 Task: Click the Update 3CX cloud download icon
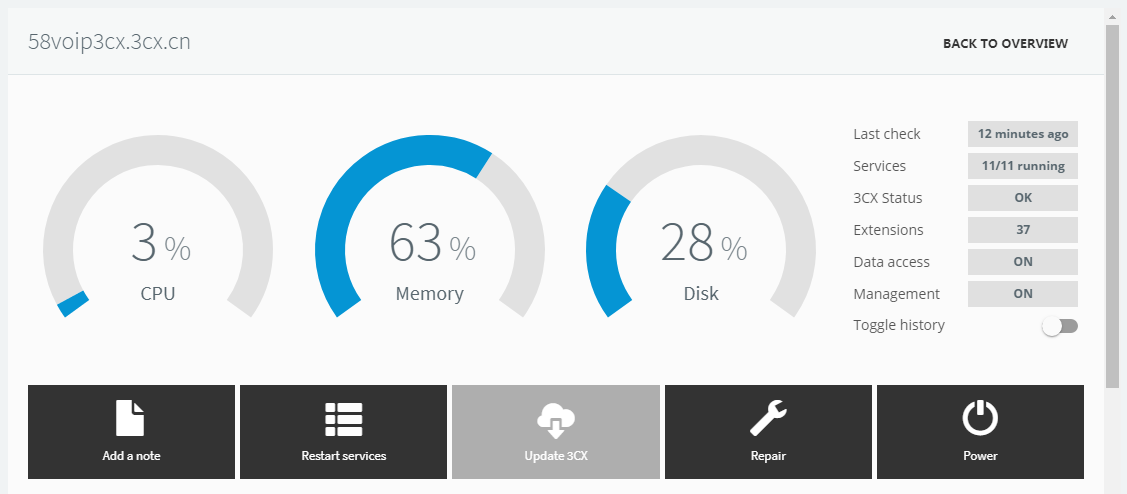click(x=556, y=420)
